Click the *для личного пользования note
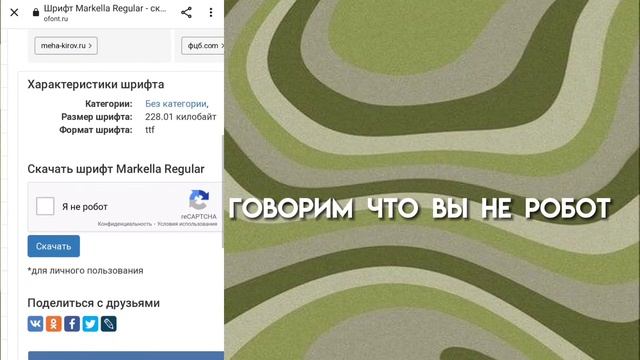Viewport: 640px width, 360px height. (85, 271)
